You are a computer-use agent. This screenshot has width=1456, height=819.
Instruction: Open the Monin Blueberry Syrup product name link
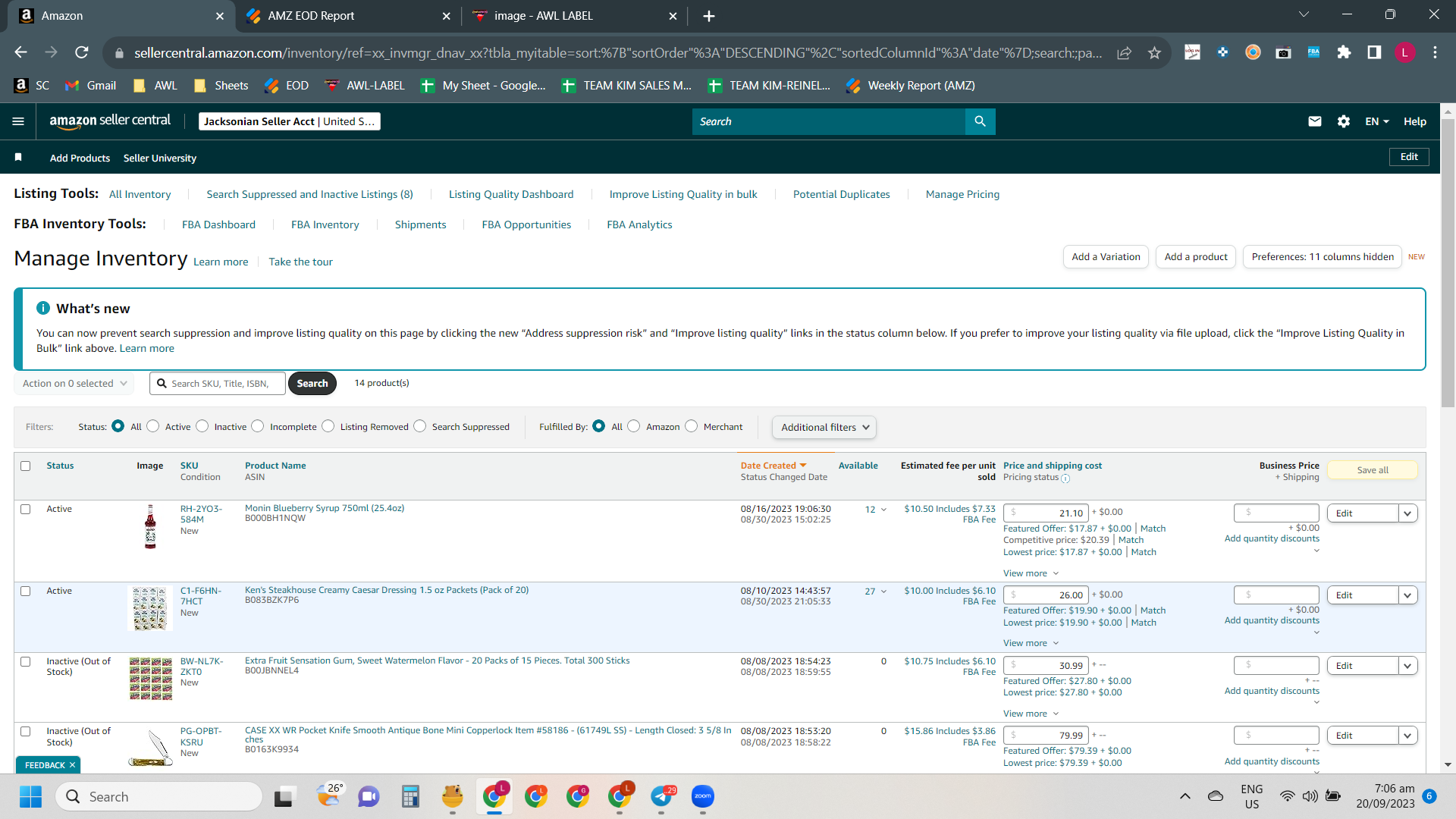(x=325, y=508)
